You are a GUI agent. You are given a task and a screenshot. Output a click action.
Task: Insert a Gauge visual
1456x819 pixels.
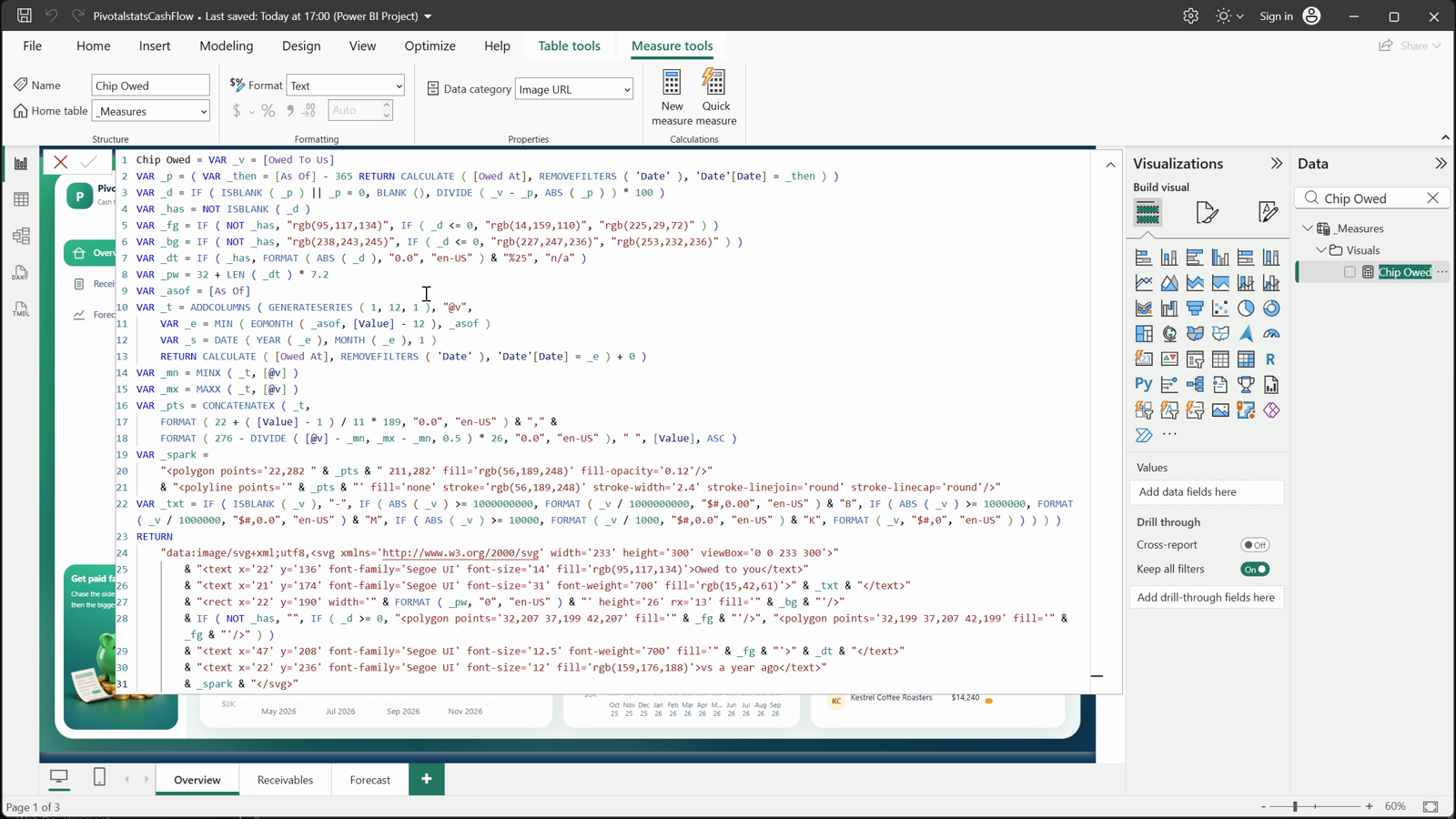(x=1271, y=334)
